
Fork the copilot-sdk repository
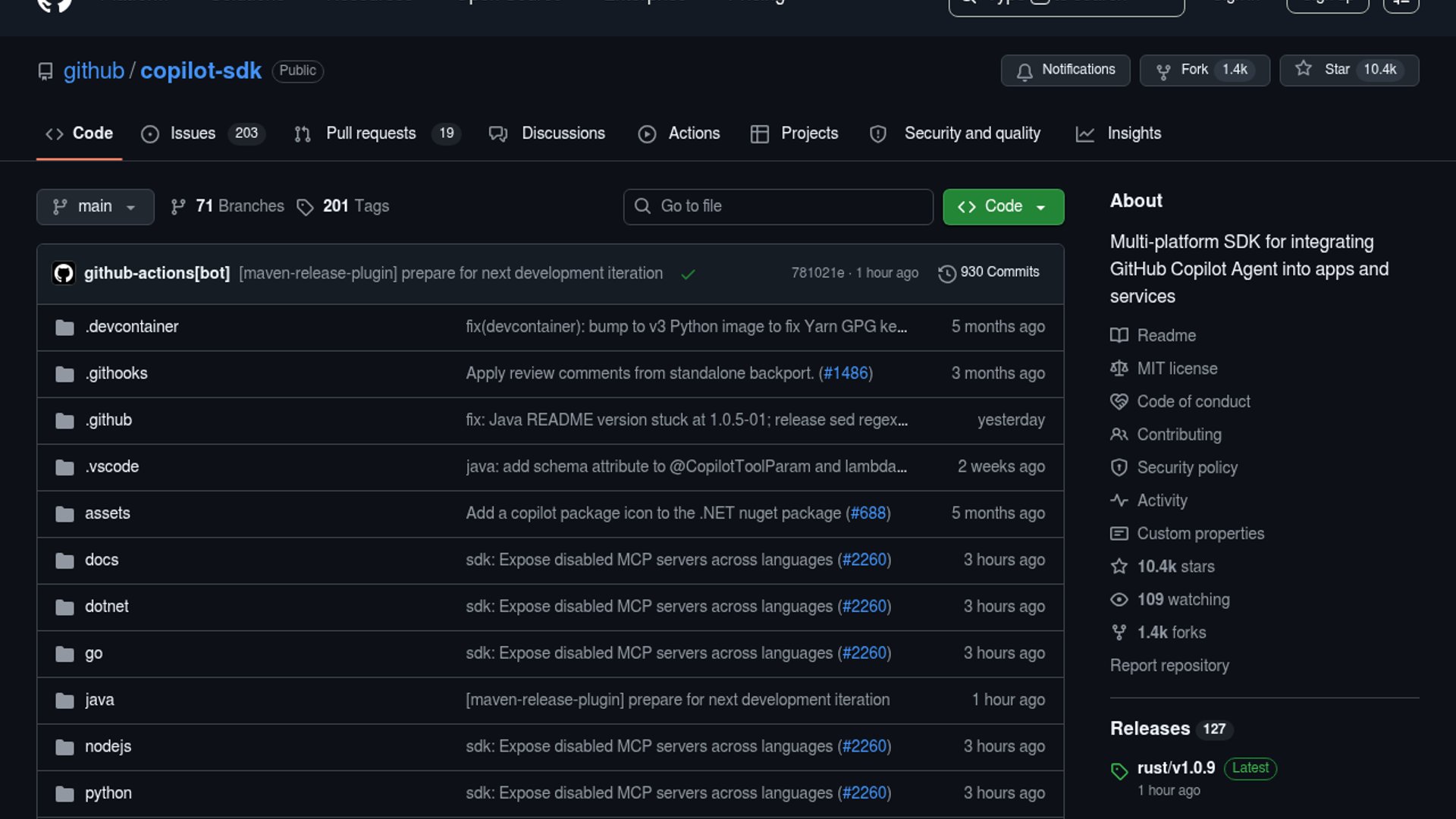click(1204, 70)
